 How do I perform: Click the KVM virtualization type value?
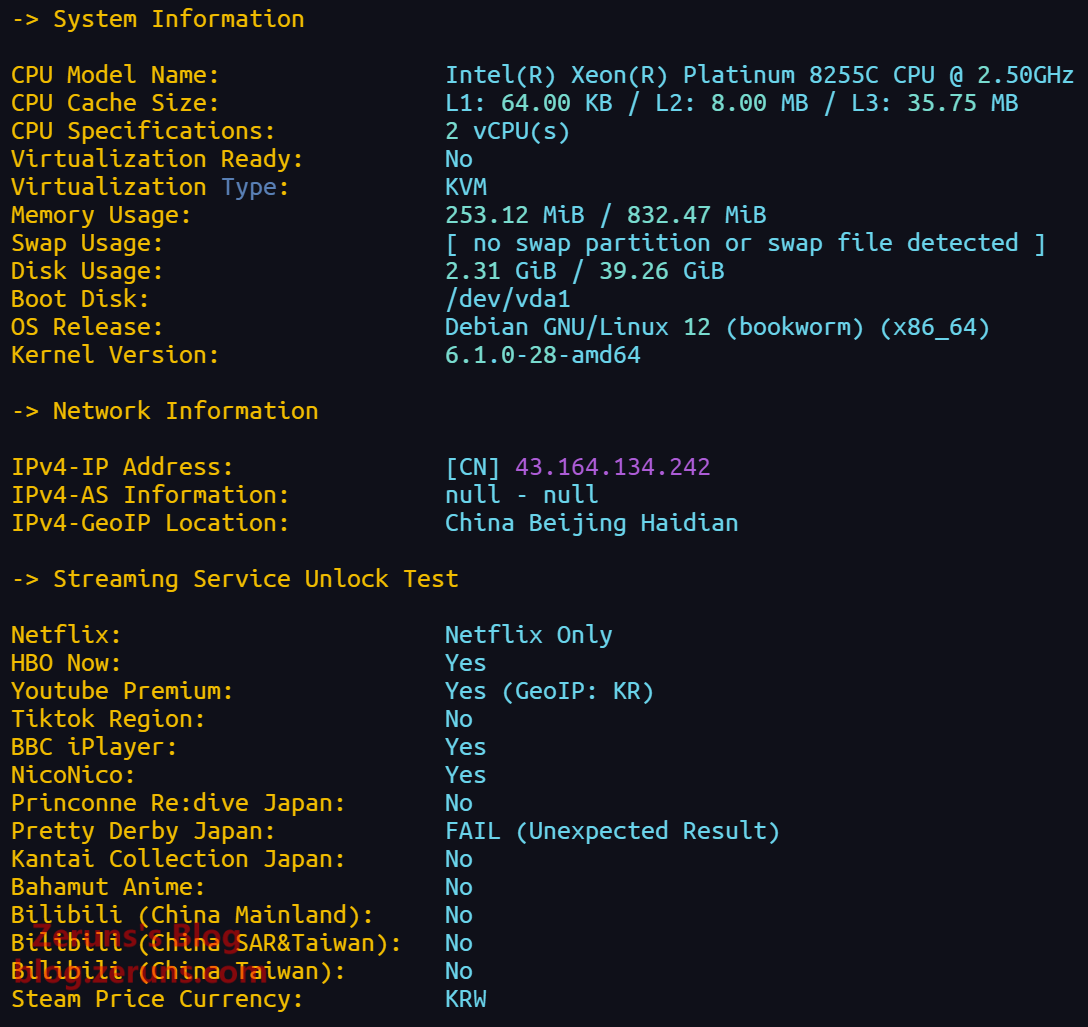click(x=466, y=187)
